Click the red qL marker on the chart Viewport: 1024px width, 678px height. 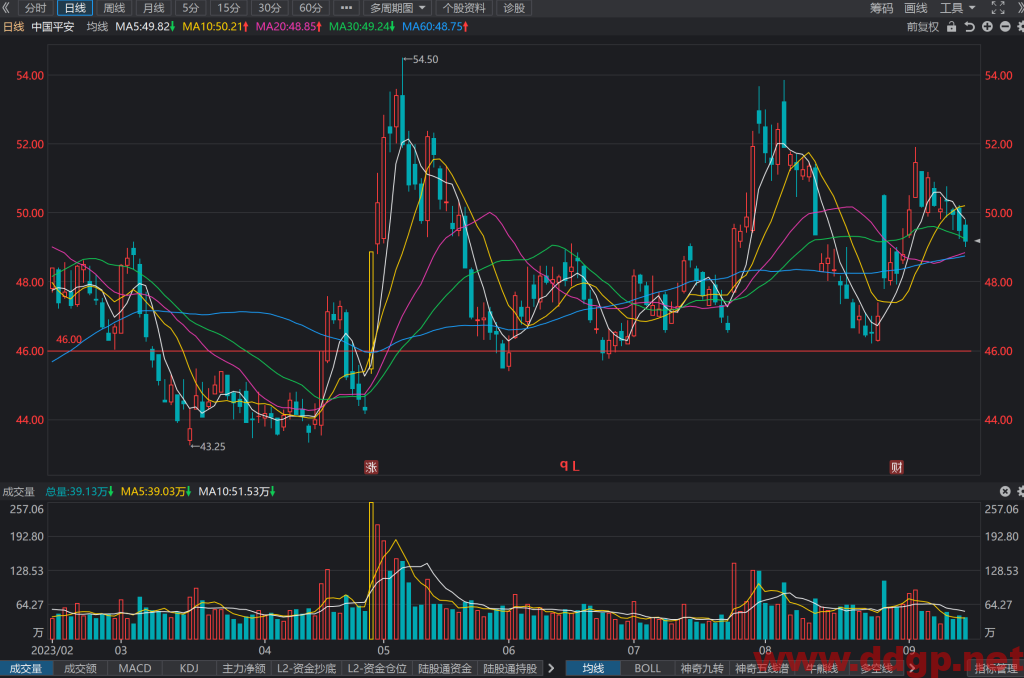click(x=569, y=466)
